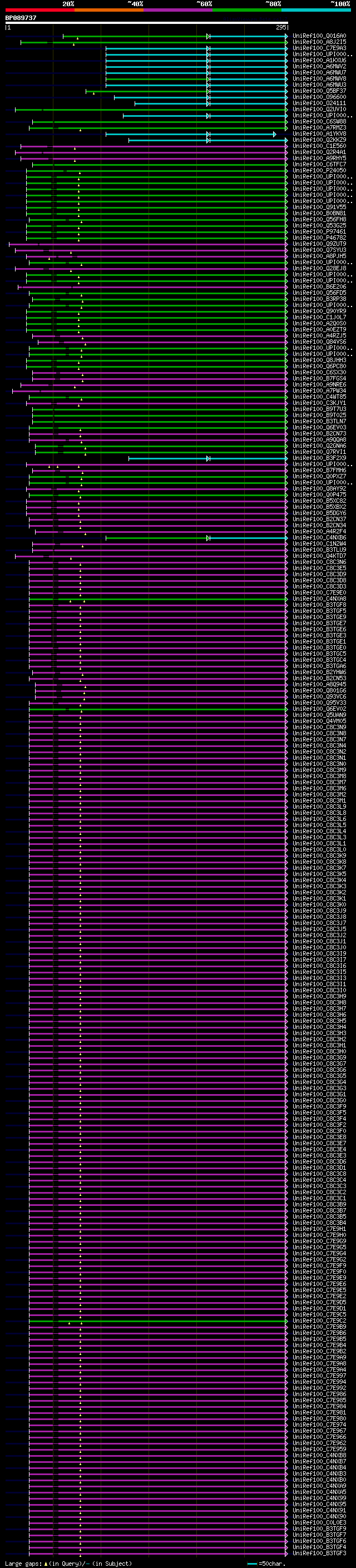The width and height of the screenshot is (356, 1568).
Task: Select label UniRef100_C3KJY1
Action: [319, 403]
